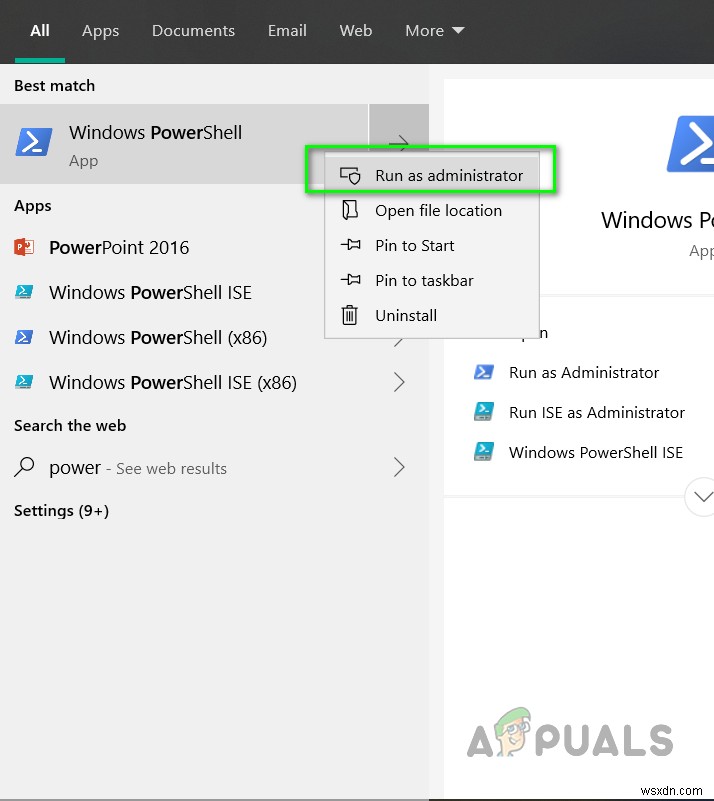The width and height of the screenshot is (714, 801).
Task: Click Run ISE as Administrator in preview
Action: [597, 413]
